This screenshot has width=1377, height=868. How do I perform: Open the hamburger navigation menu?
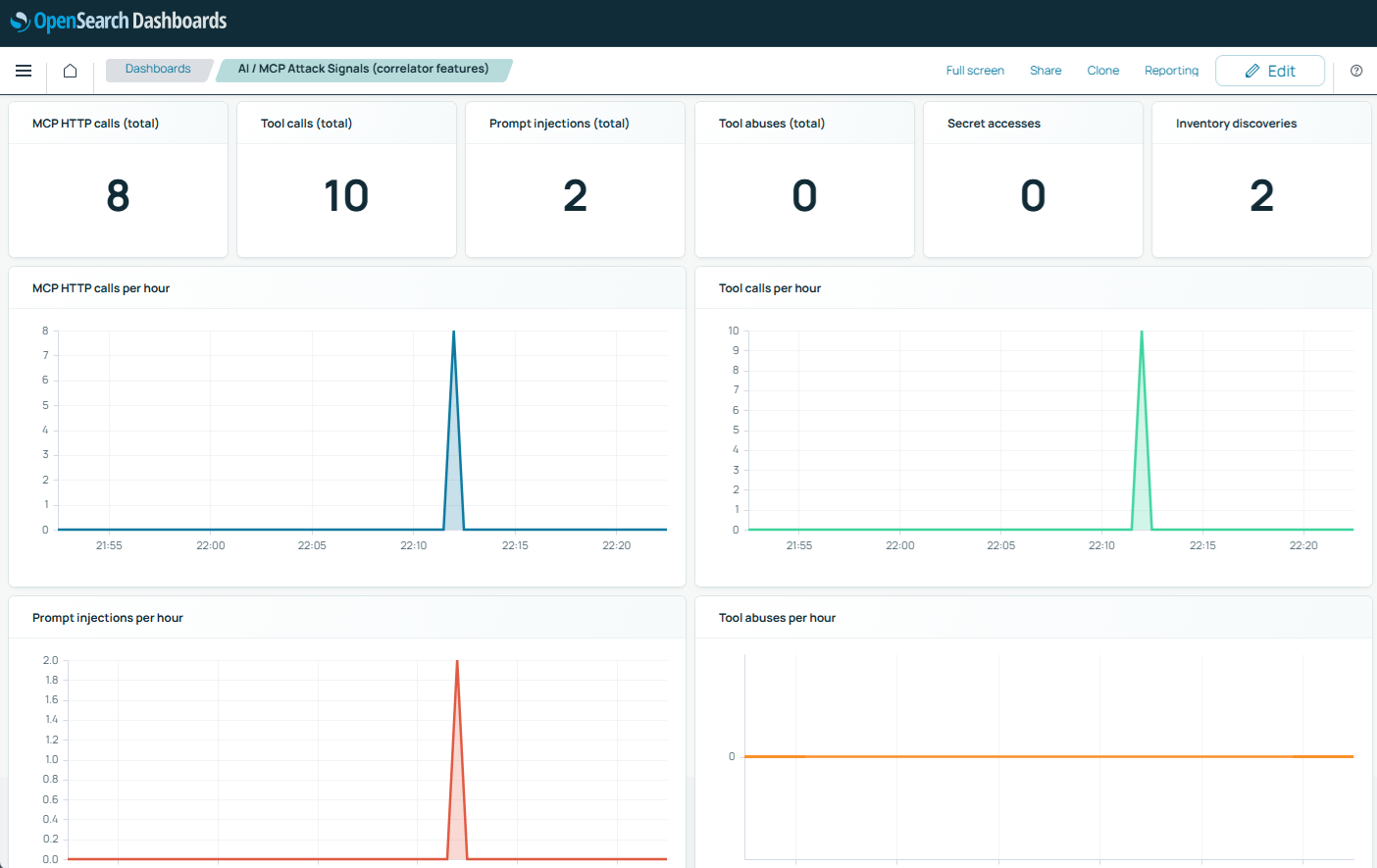(24, 71)
